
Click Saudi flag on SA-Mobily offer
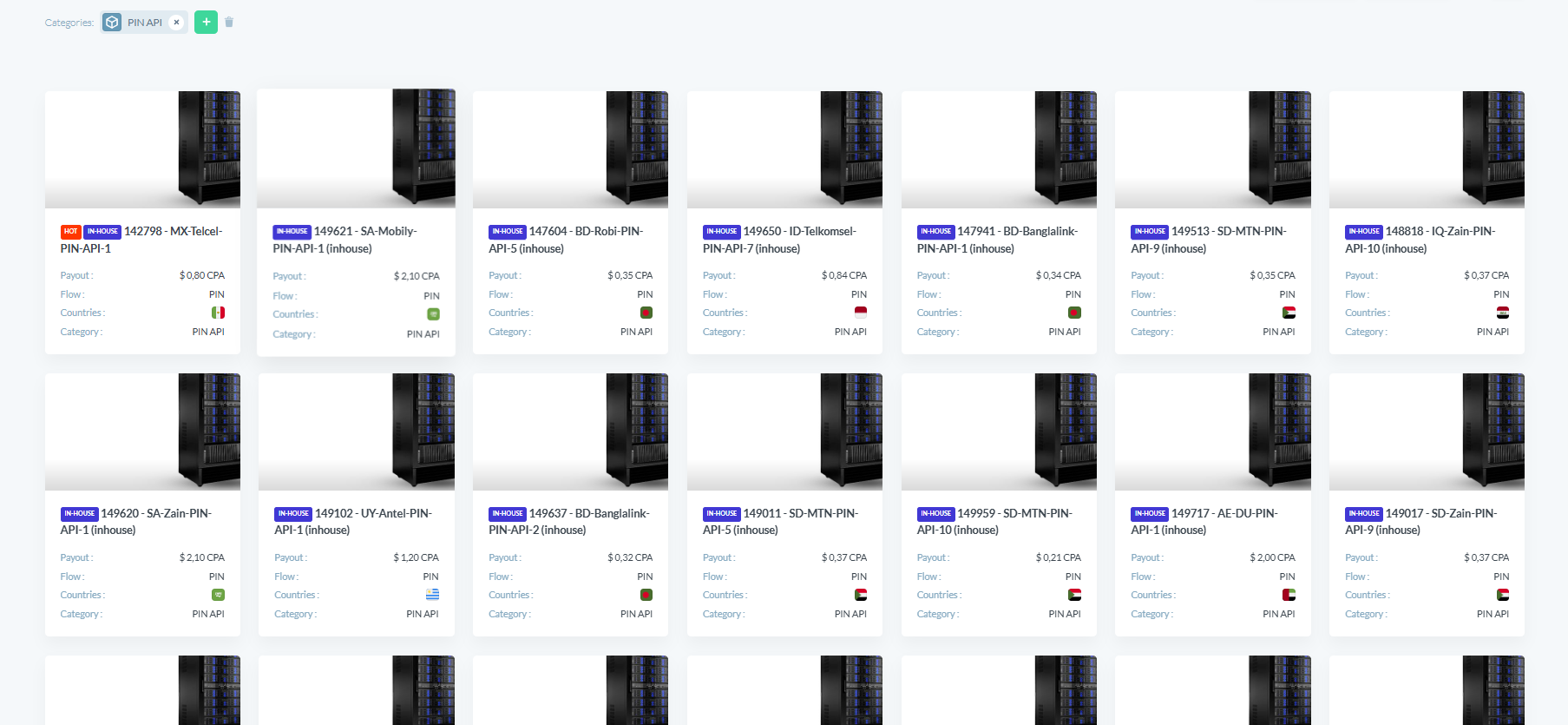pyautogui.click(x=433, y=314)
